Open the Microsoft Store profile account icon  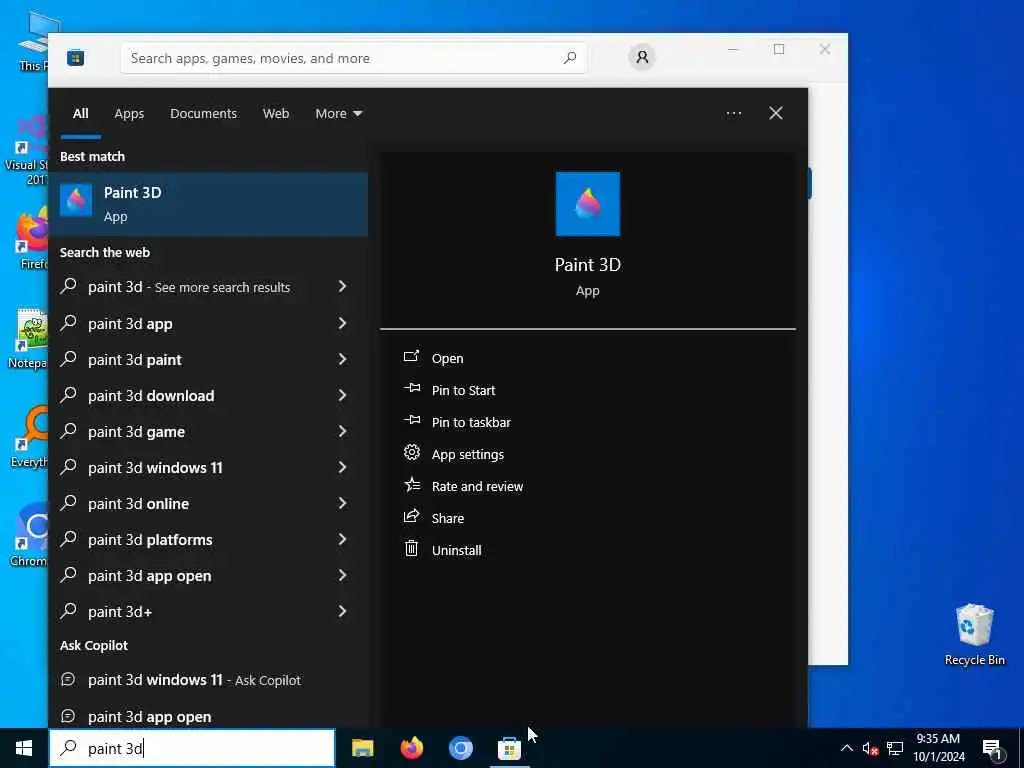click(x=642, y=57)
